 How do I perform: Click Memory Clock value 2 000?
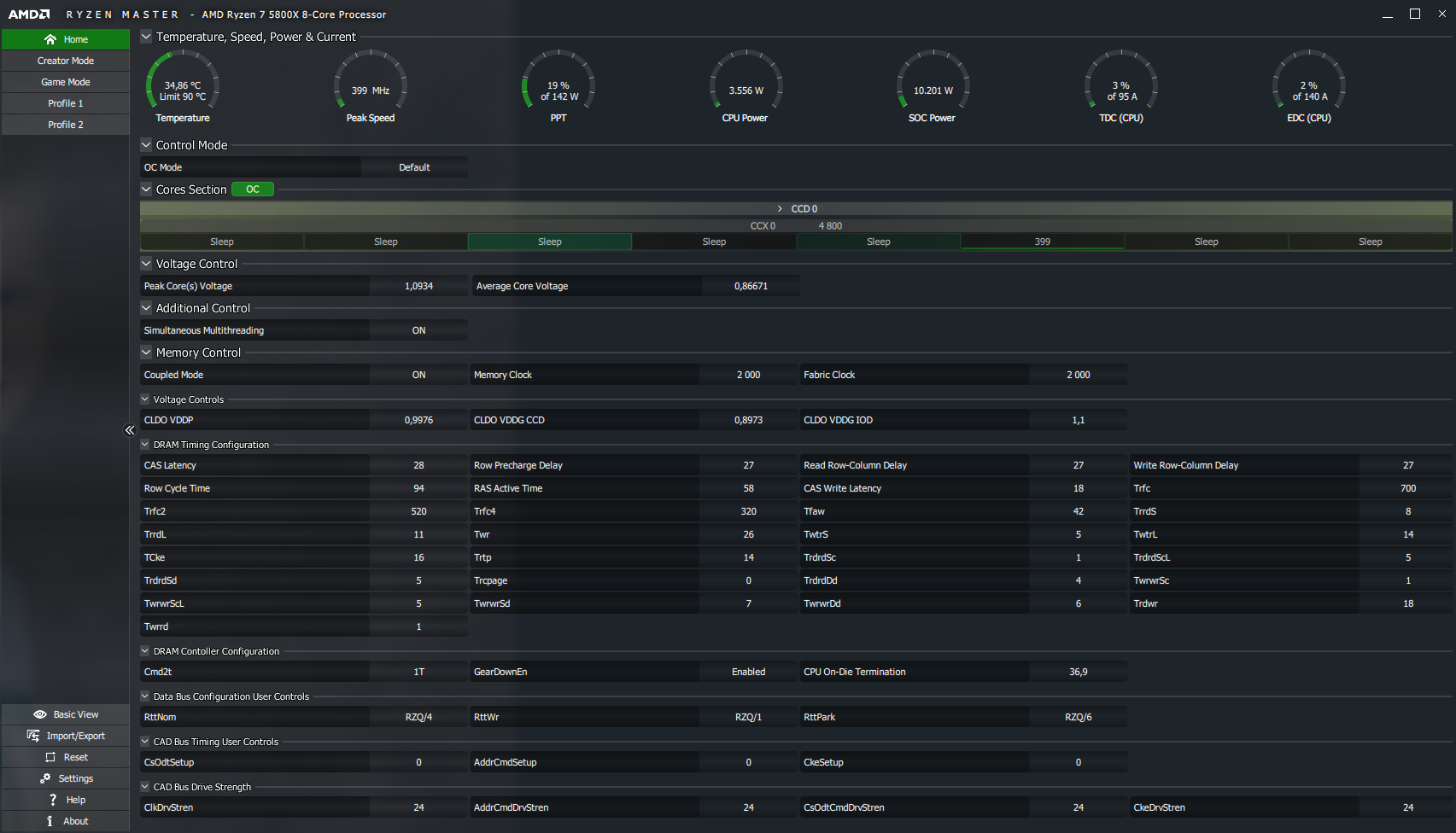(x=749, y=375)
